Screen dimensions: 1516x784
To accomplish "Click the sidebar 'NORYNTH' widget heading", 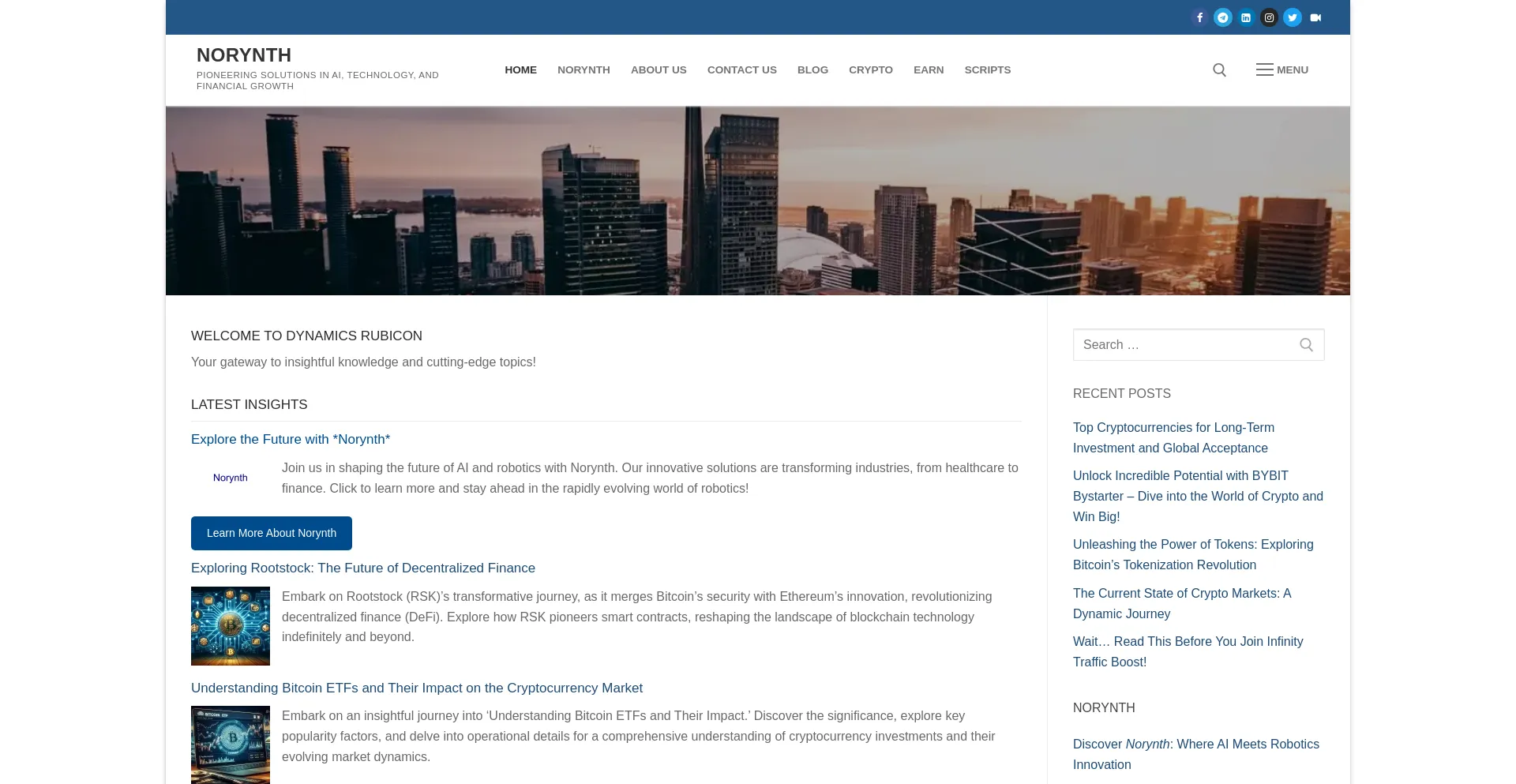I will point(1104,708).
